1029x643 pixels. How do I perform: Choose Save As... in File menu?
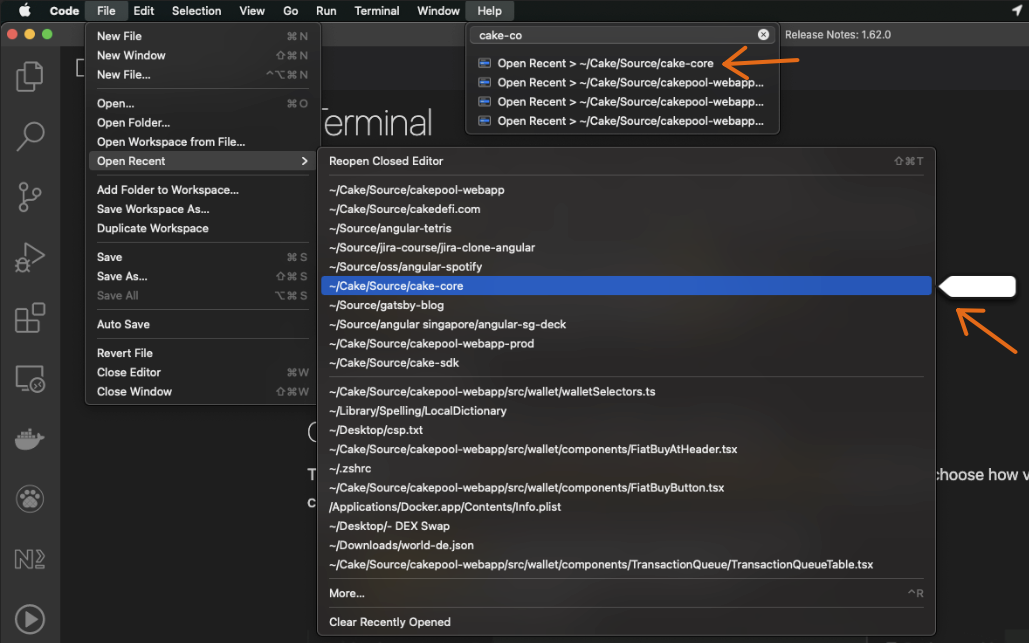tap(202, 276)
